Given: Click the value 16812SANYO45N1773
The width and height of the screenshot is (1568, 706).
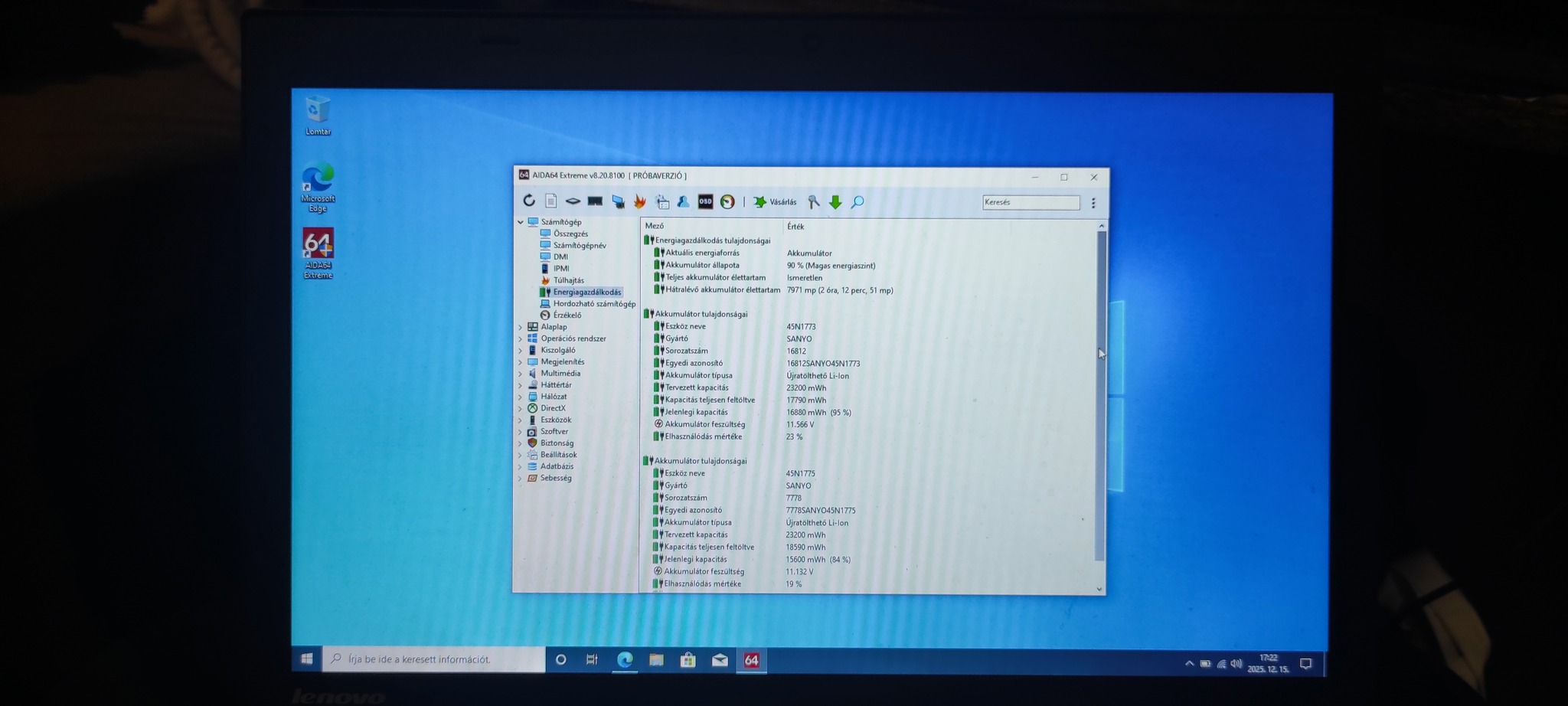Looking at the screenshot, I should pos(823,364).
